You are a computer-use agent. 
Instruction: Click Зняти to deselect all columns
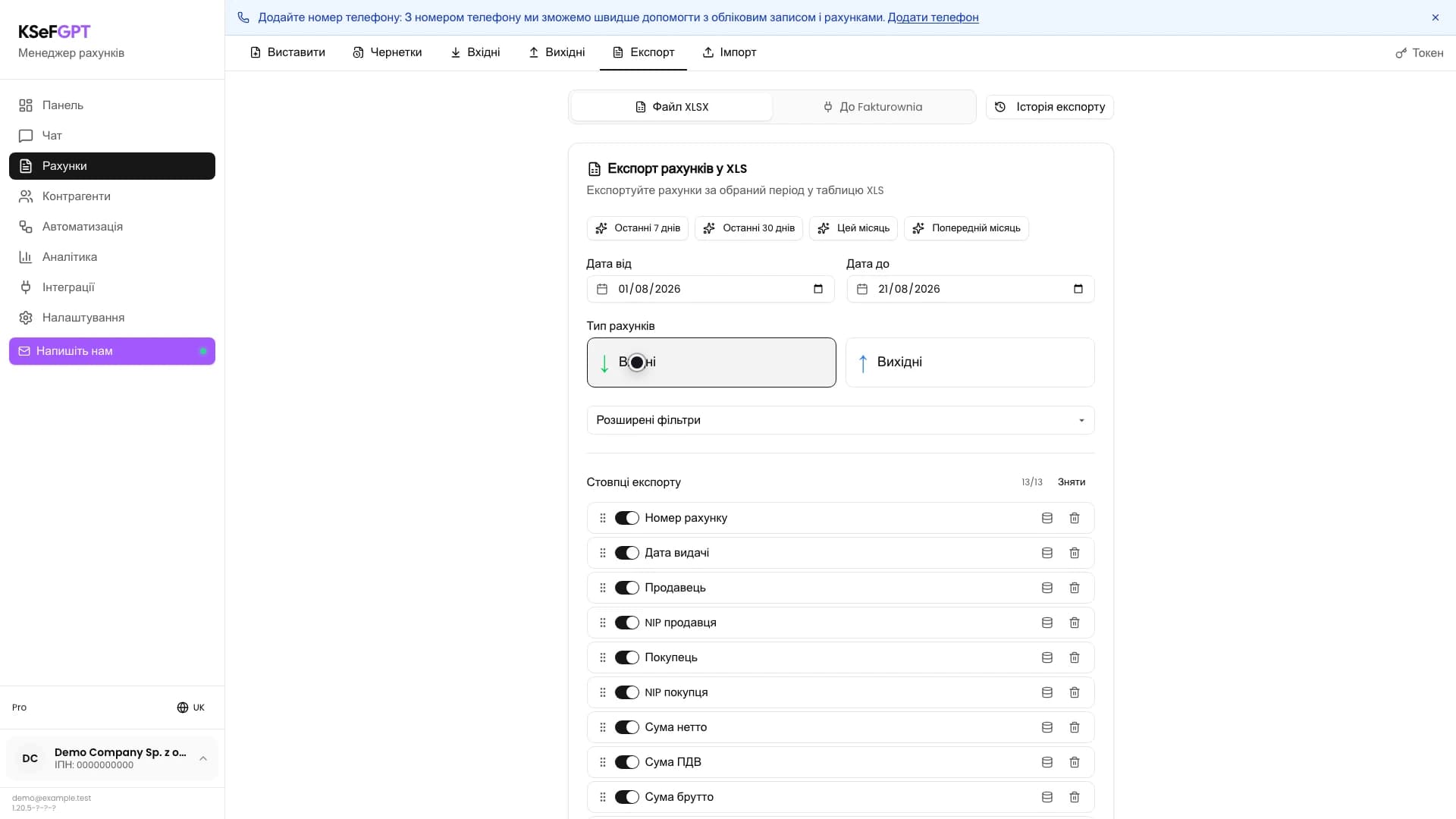point(1072,482)
